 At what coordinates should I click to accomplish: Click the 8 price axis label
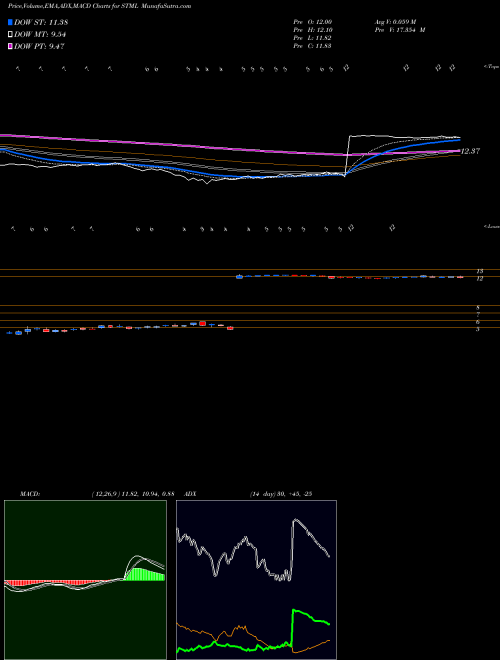click(478, 308)
